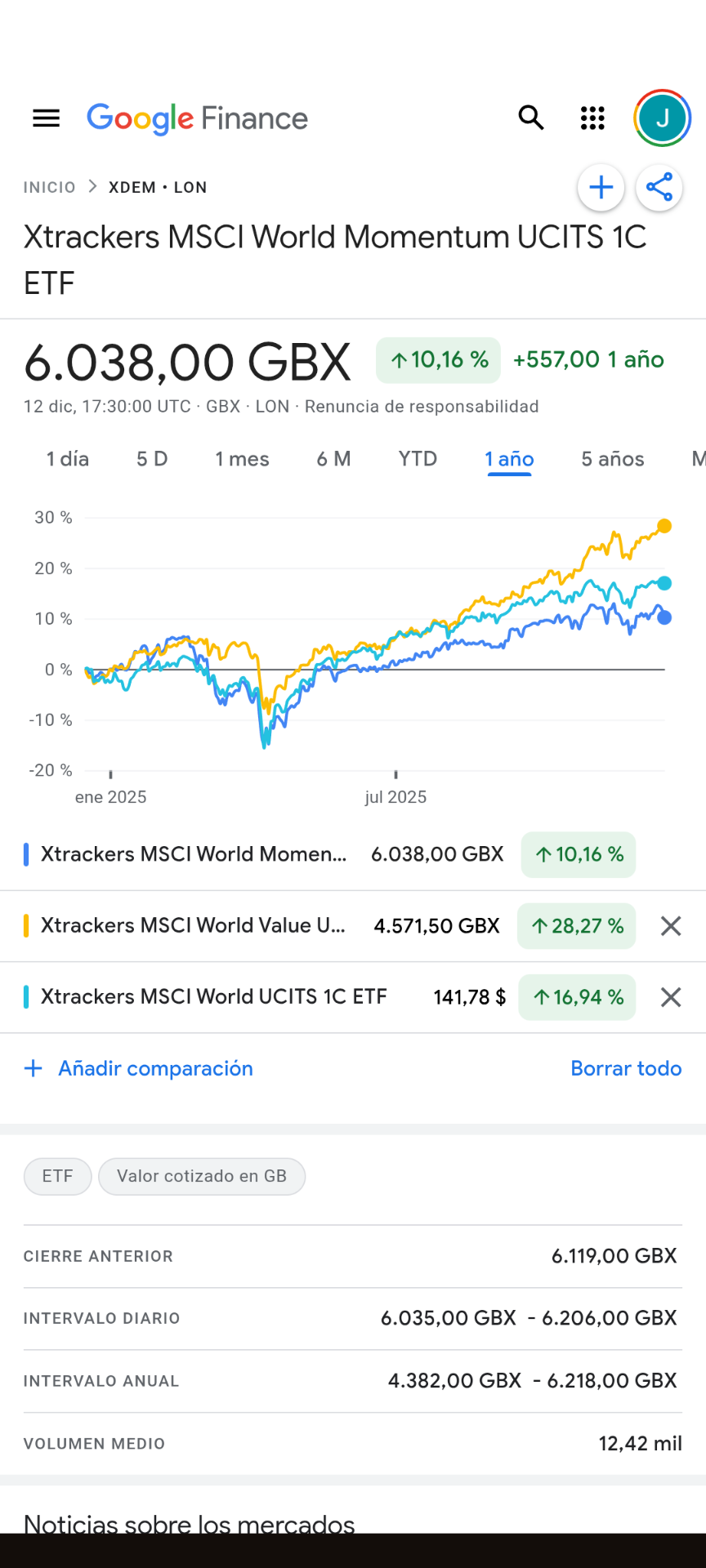Switch to the 5 D range
The width and height of the screenshot is (706, 1568).
click(152, 459)
